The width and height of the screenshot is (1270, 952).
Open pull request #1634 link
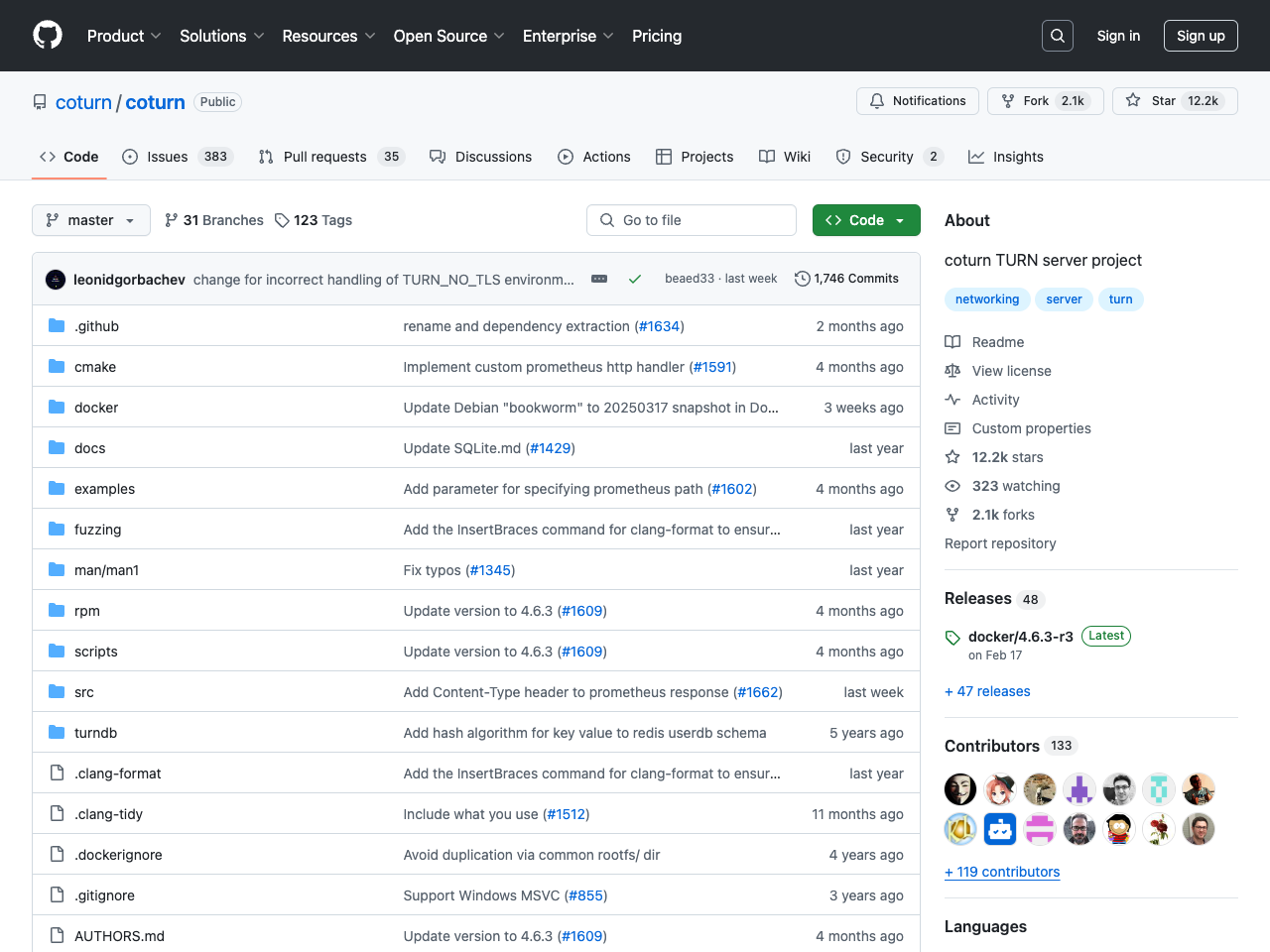tap(659, 326)
